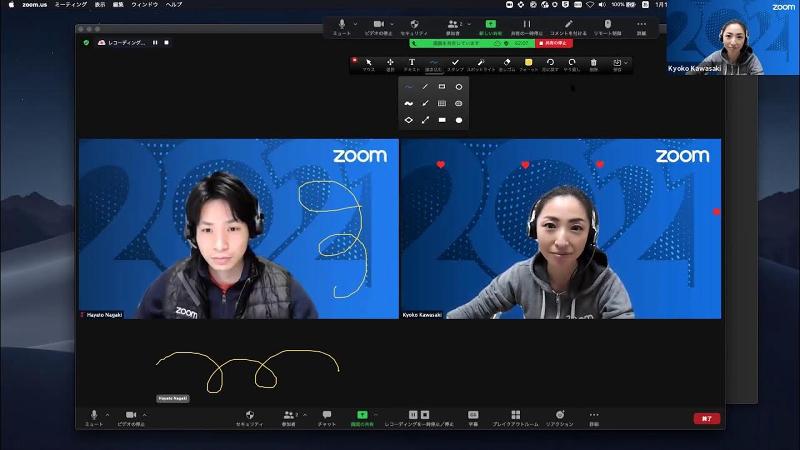This screenshot has width=800, height=450.
Task: Undo the last annotation stroke
Action: (549, 63)
